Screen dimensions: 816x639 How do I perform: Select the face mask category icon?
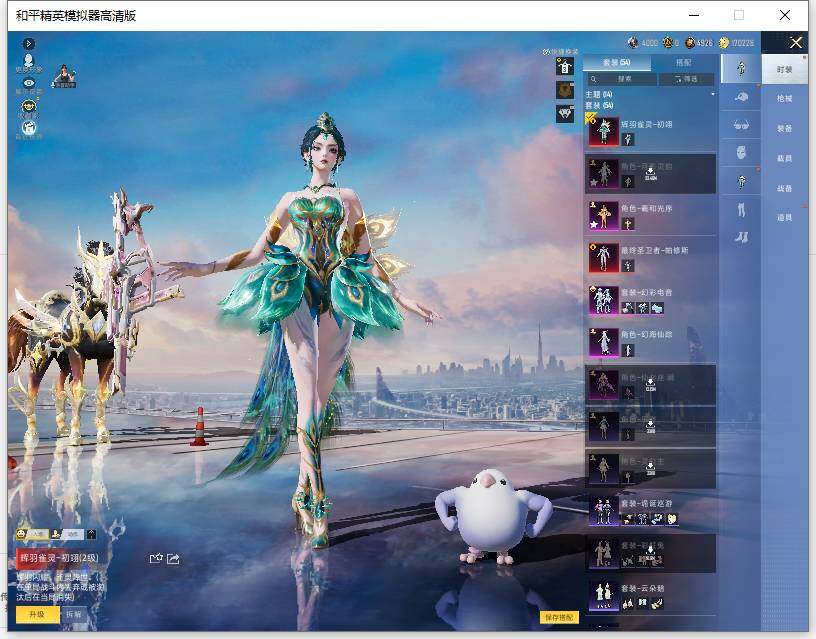741,152
